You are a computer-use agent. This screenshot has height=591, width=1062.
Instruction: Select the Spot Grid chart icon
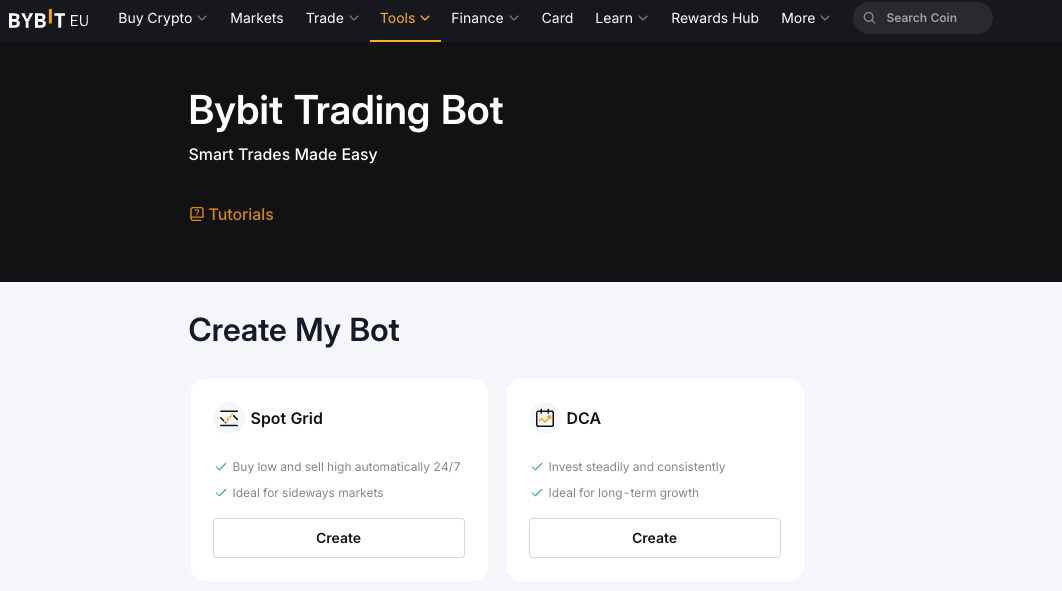(x=229, y=418)
